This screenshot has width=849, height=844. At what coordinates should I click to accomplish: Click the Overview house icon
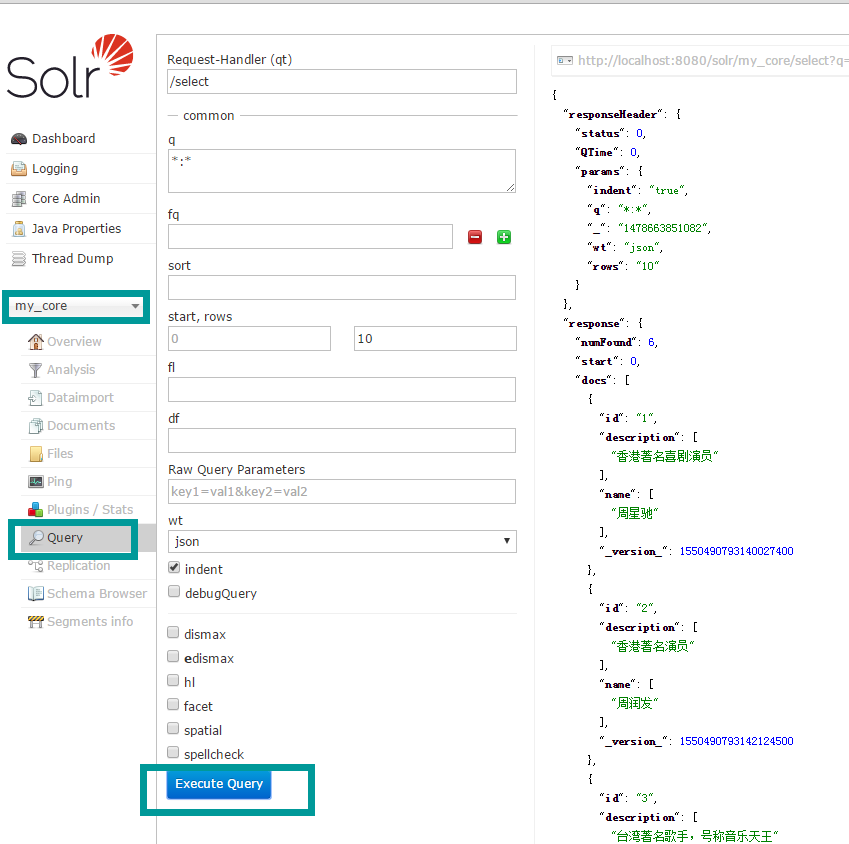point(36,342)
